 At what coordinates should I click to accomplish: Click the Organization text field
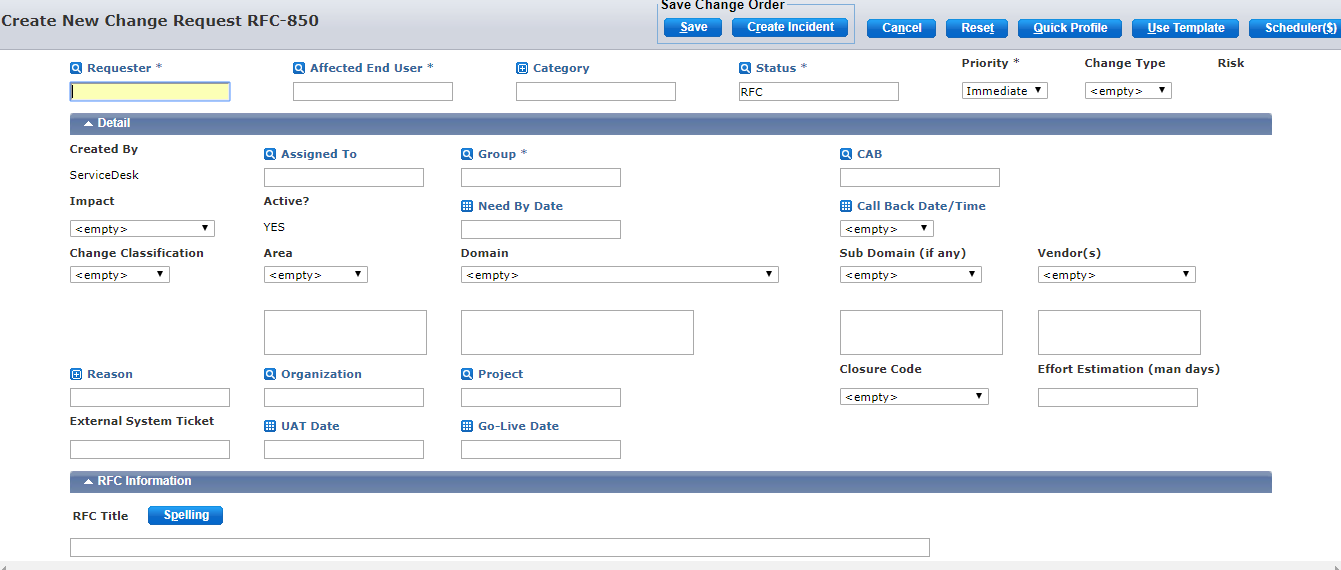coord(344,398)
